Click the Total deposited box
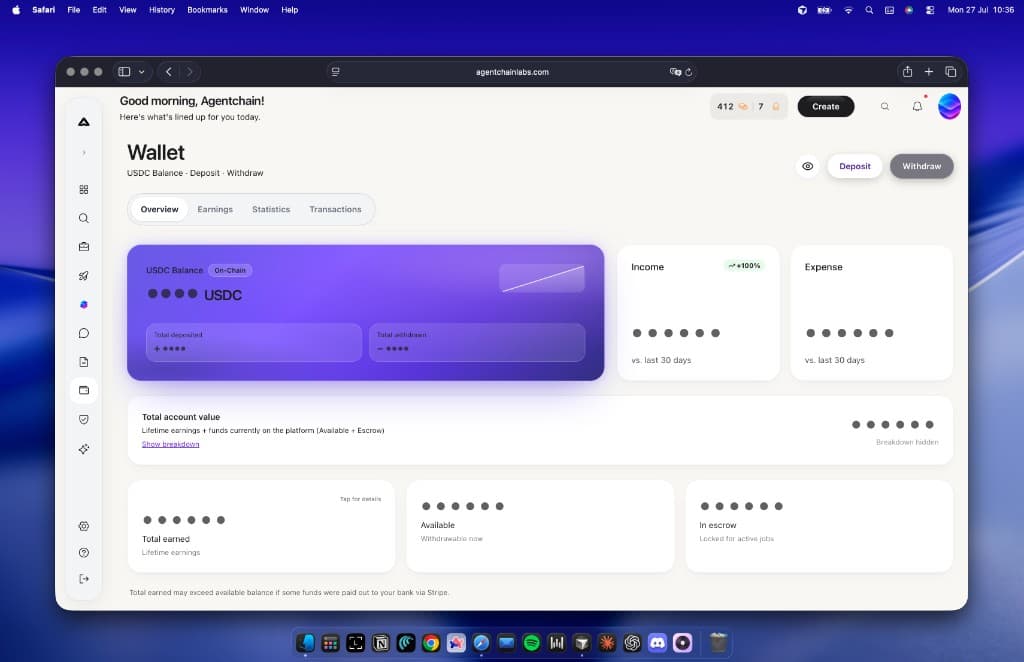Image resolution: width=1024 pixels, height=662 pixels. coord(254,342)
